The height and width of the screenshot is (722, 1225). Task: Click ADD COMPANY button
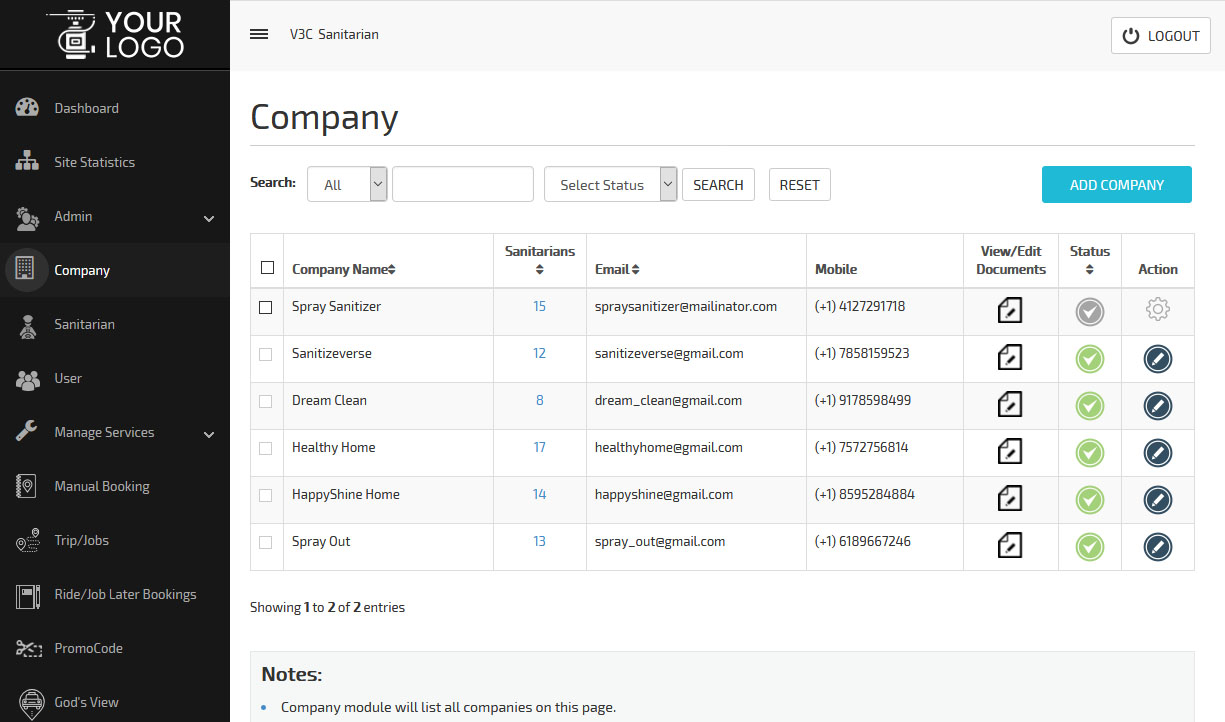(x=1117, y=184)
